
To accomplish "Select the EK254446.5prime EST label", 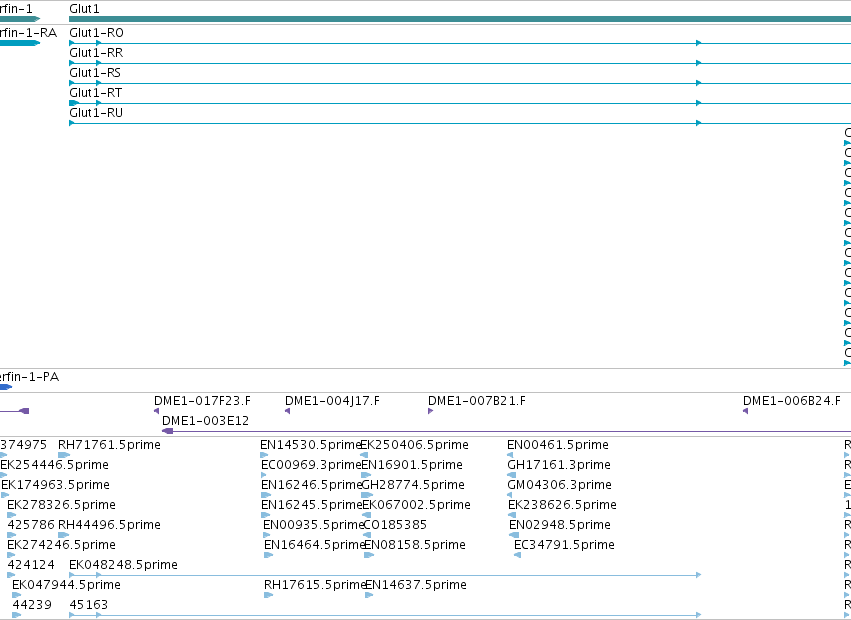I will 54,465.
